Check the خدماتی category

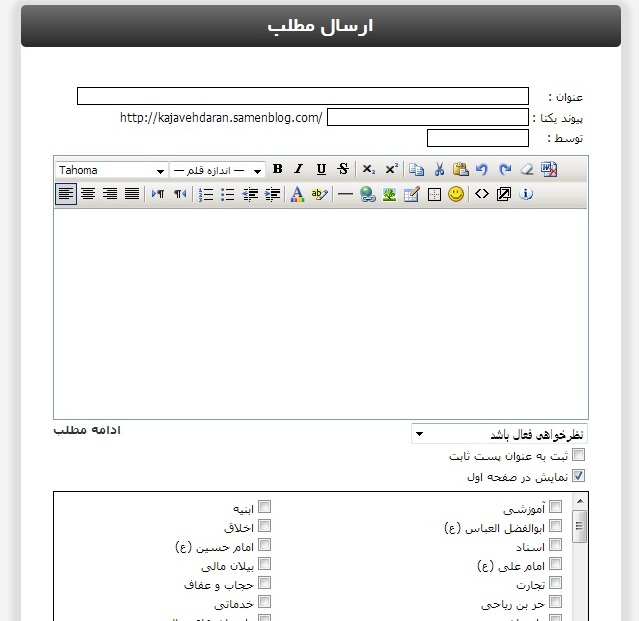click(264, 602)
